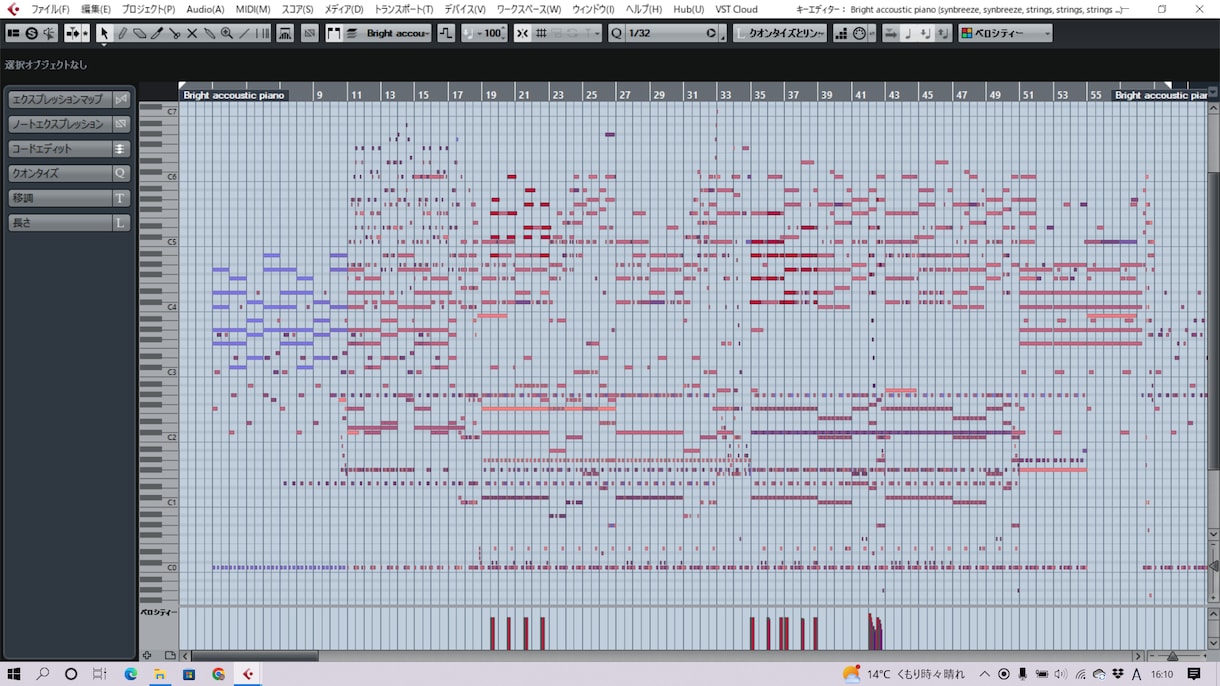Open the トランスポート(T) menu
1220x686 pixels.
403,9
